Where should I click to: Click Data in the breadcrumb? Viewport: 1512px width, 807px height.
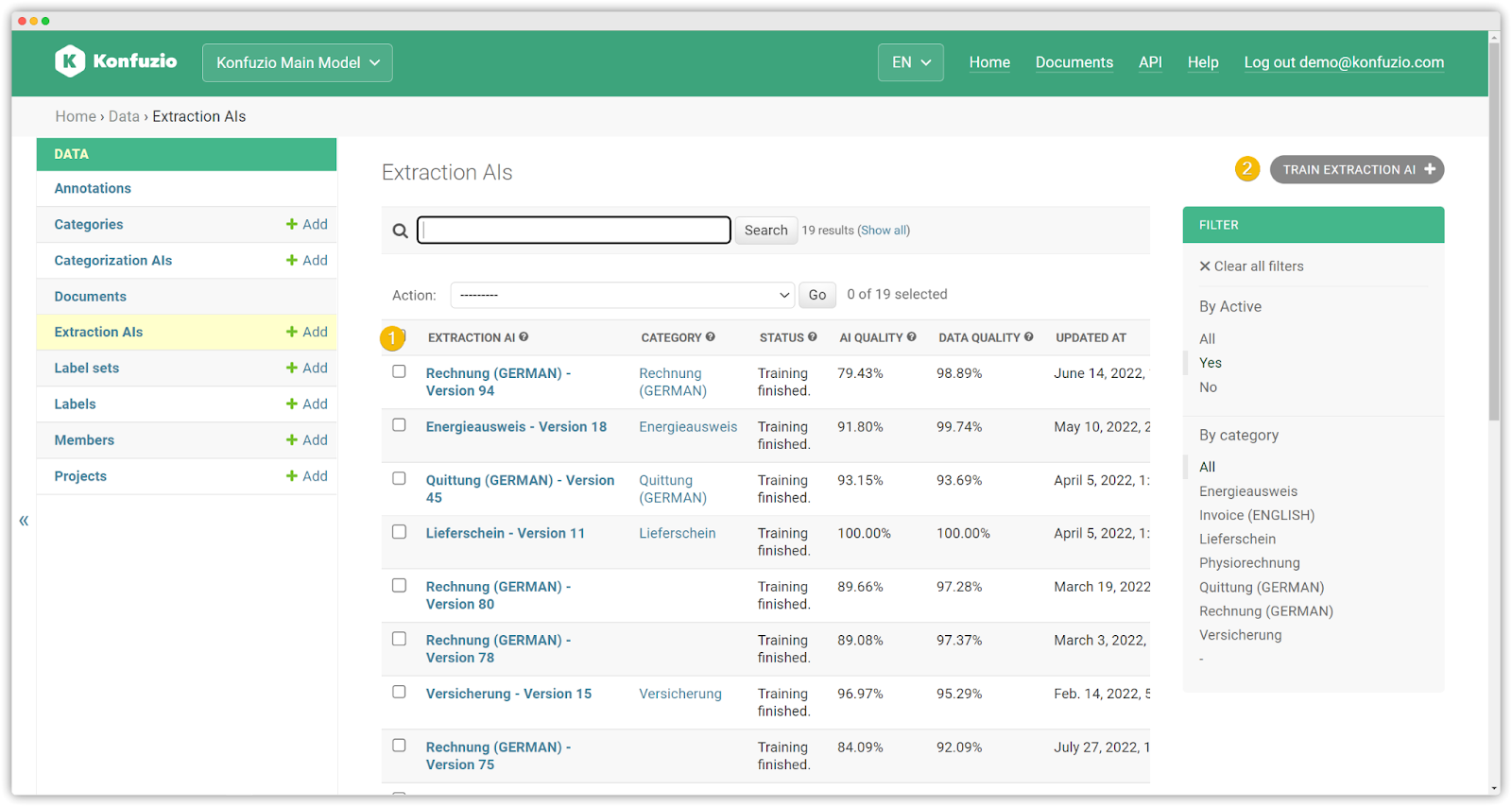tap(124, 116)
